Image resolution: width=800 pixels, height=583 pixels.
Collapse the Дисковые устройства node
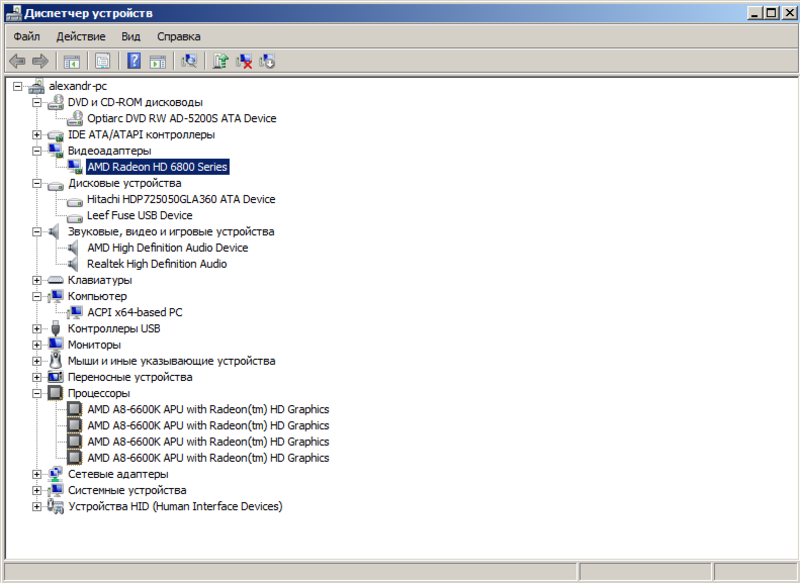[36, 183]
